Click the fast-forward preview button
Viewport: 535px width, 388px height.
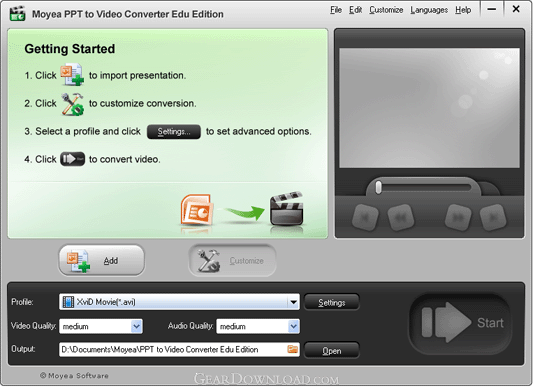click(458, 217)
